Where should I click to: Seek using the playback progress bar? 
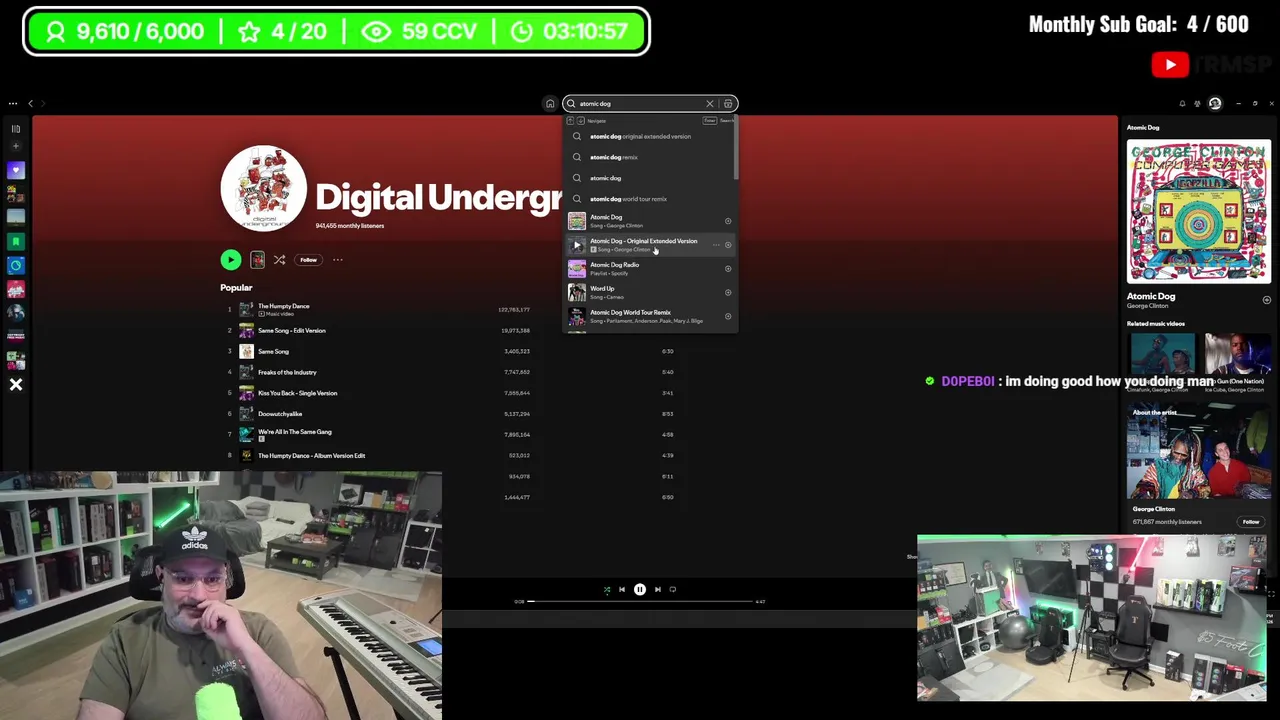[x=640, y=602]
